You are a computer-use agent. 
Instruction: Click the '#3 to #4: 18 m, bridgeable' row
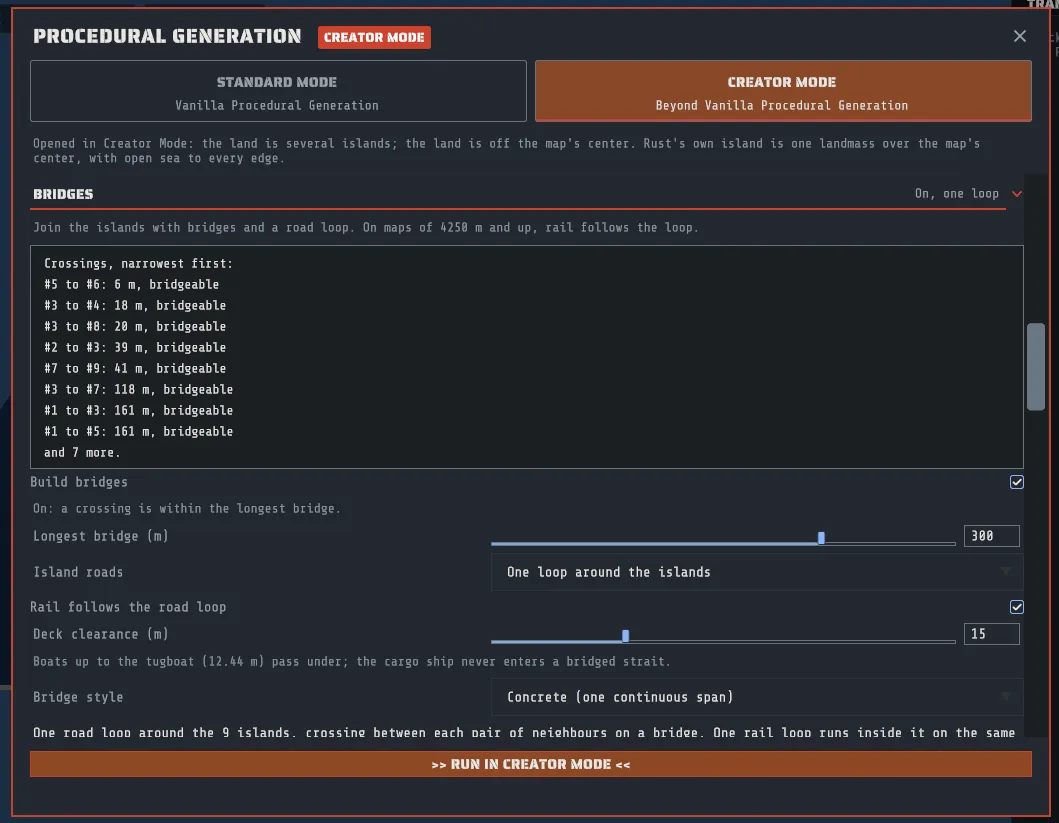click(x=135, y=306)
